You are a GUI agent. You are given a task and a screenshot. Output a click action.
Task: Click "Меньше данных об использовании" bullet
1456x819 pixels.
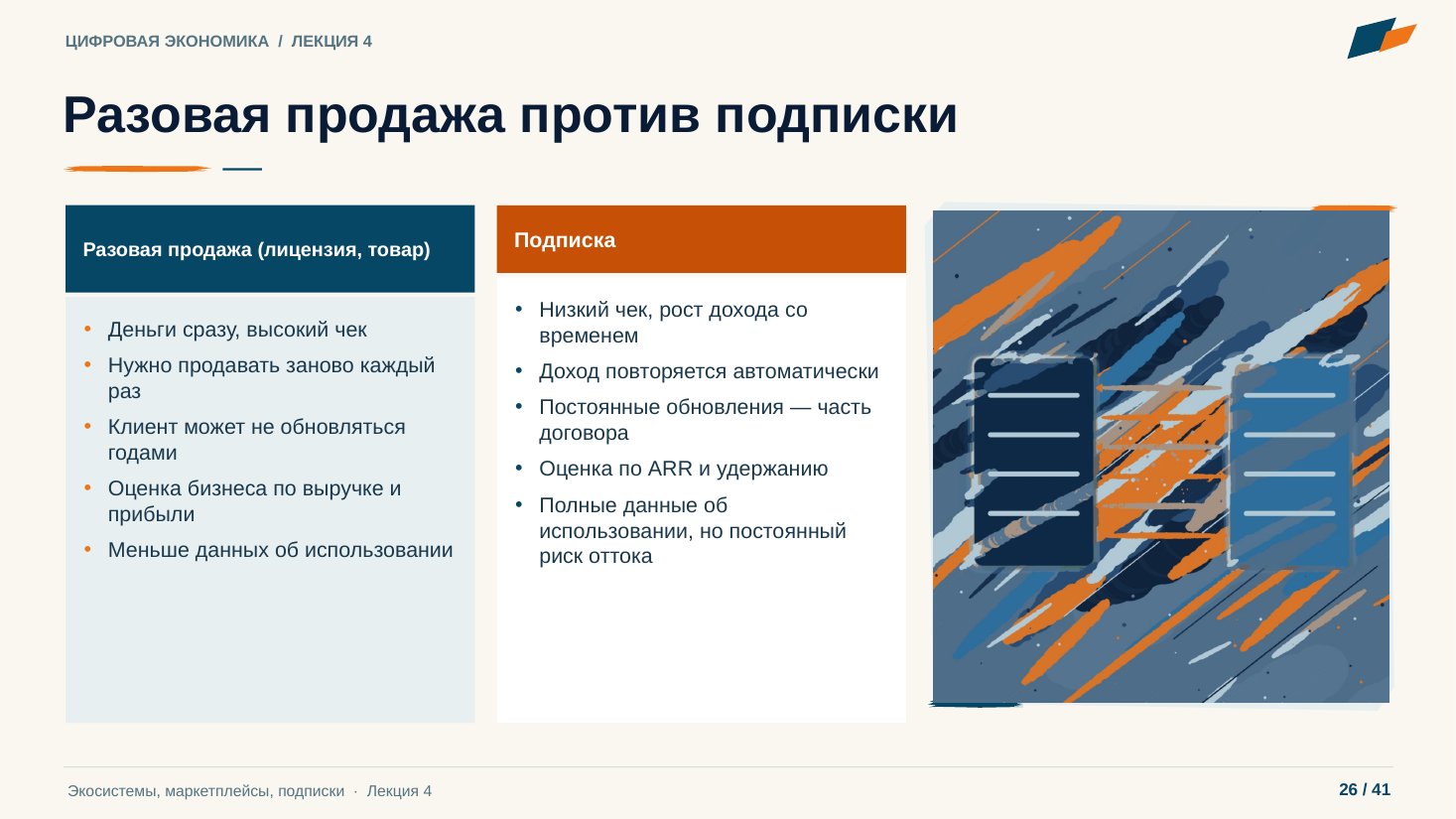[280, 550]
